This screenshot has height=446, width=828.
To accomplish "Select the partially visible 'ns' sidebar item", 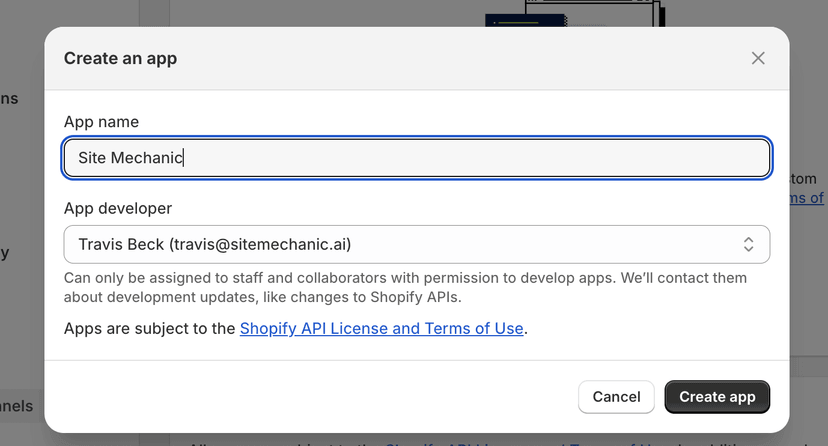I will (9, 99).
